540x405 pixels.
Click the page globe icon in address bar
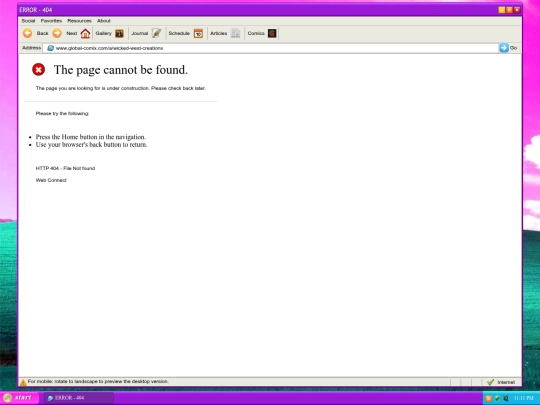pos(50,48)
